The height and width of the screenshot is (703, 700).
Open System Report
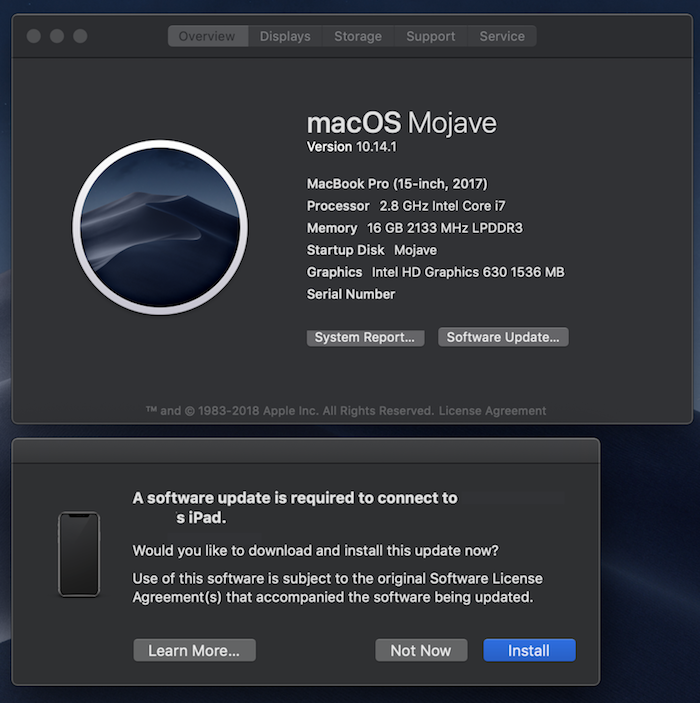tap(365, 337)
